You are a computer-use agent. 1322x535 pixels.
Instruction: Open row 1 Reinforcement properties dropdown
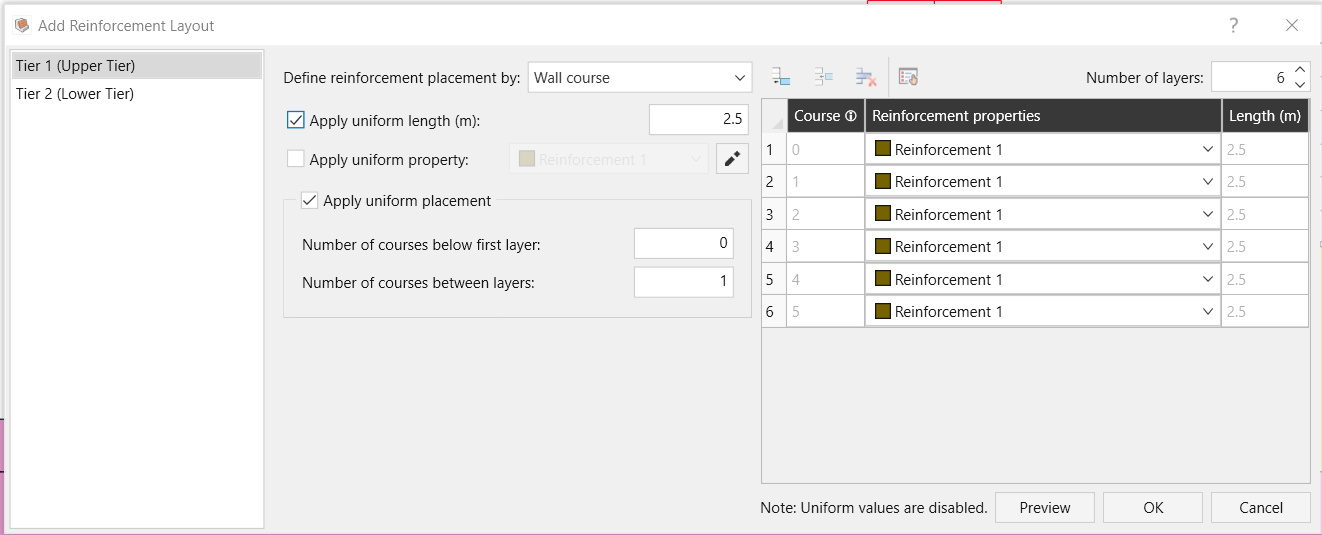pos(1042,150)
